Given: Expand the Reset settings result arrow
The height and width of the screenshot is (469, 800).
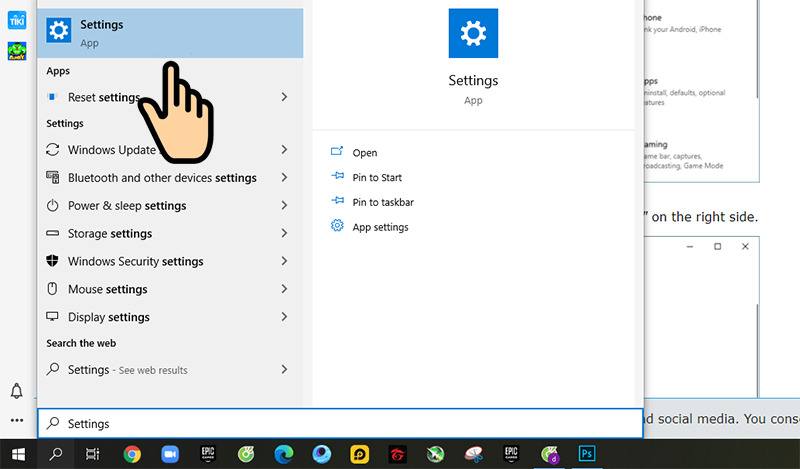Looking at the screenshot, I should (284, 97).
